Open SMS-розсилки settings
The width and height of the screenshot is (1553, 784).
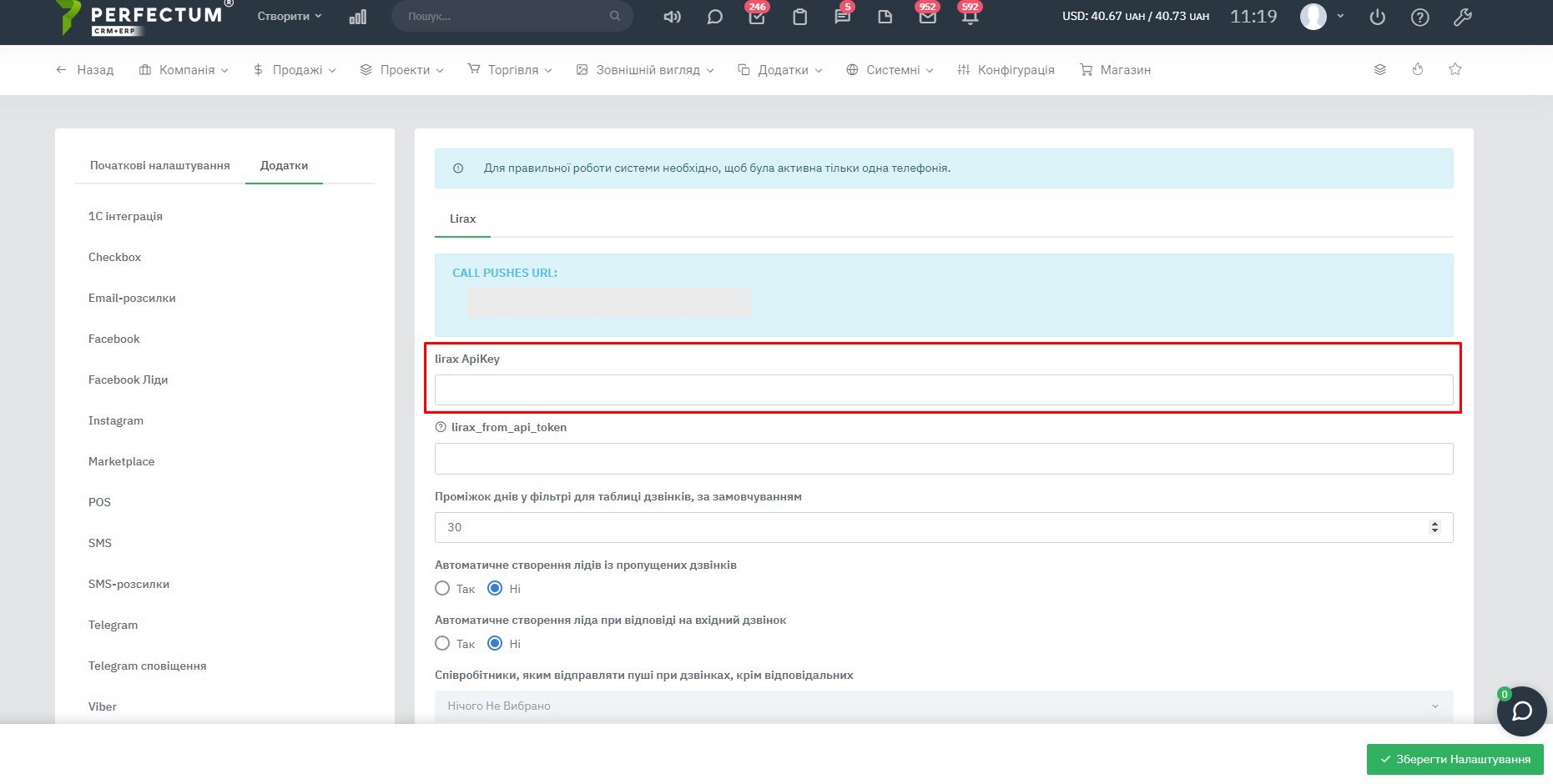pos(129,584)
